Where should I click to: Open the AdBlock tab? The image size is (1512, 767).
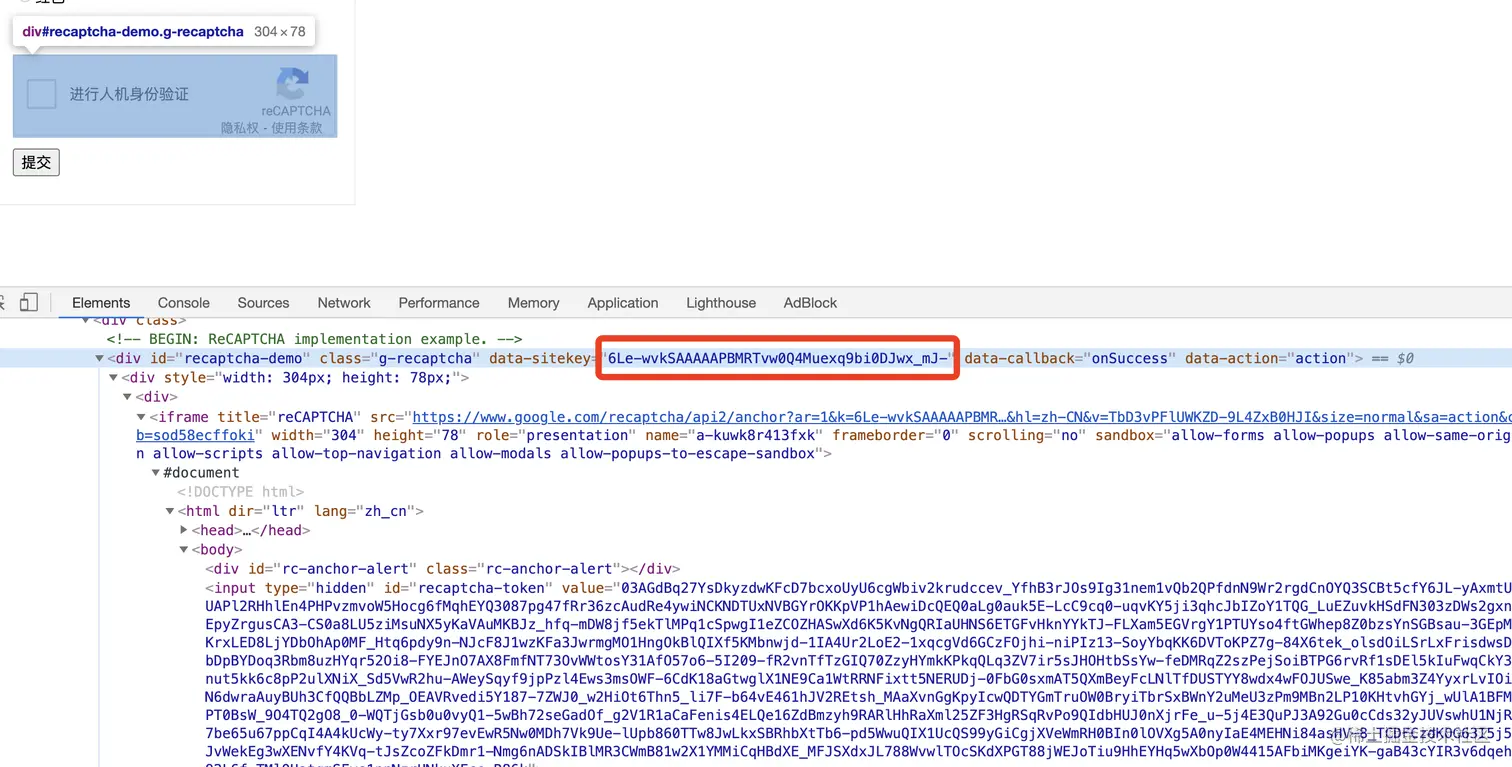(810, 303)
